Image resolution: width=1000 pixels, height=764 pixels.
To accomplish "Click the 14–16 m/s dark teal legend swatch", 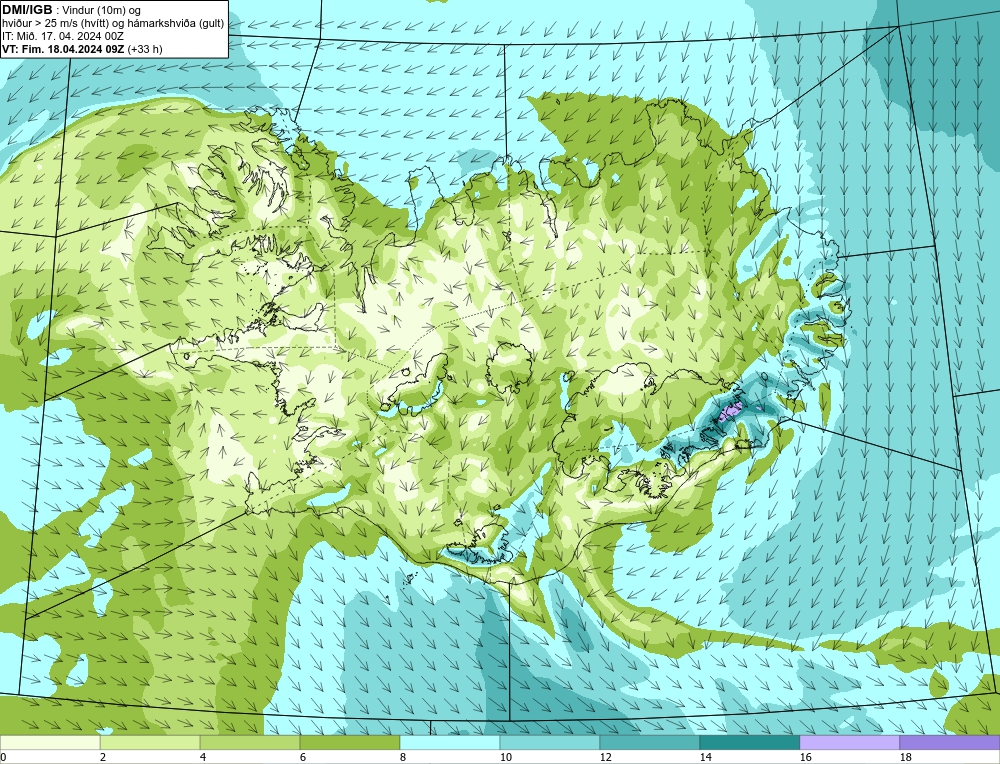I will pos(750,742).
